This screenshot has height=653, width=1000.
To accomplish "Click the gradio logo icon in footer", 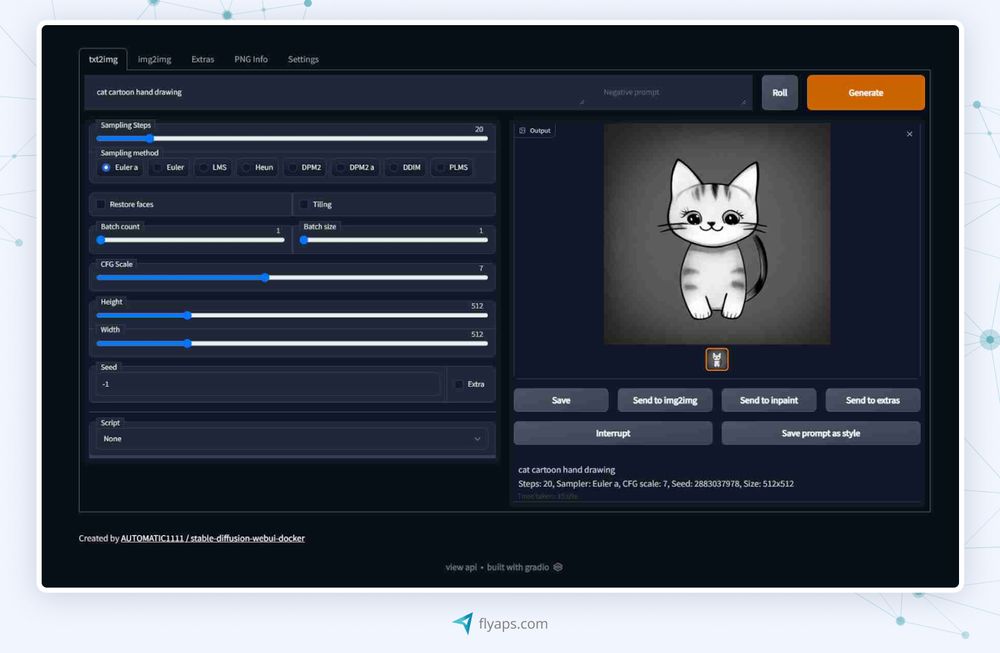I will pos(558,567).
